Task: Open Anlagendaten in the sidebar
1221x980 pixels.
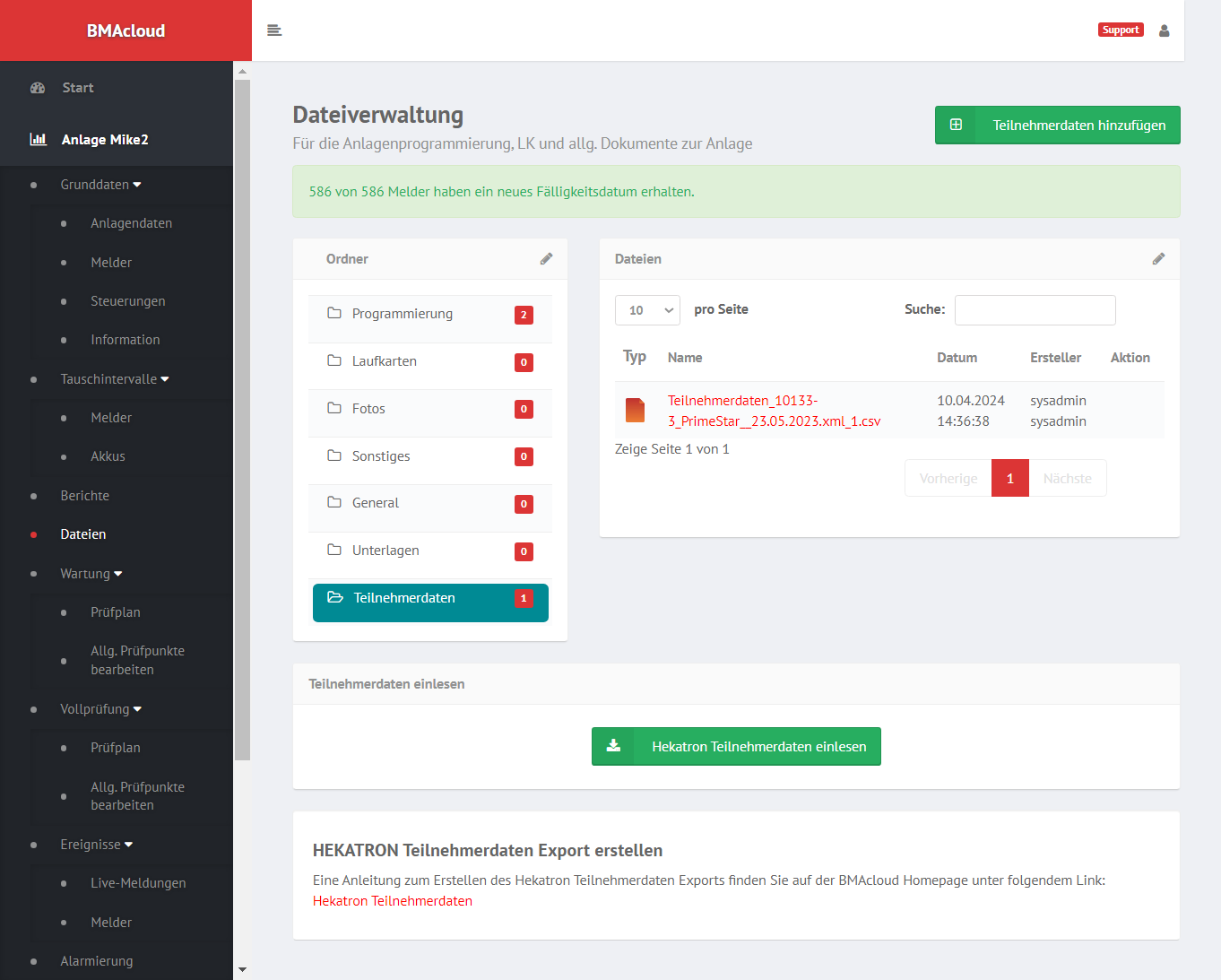Action: (x=132, y=223)
